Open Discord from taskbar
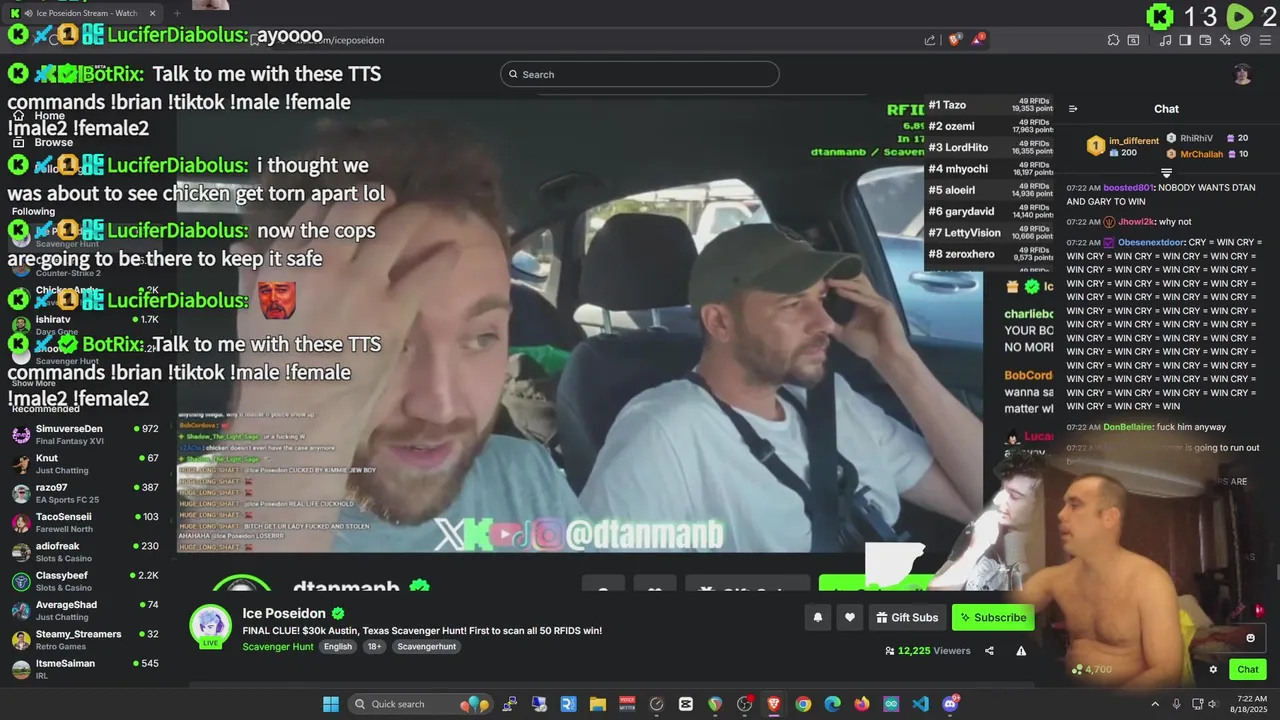This screenshot has width=1280, height=720. point(950,704)
